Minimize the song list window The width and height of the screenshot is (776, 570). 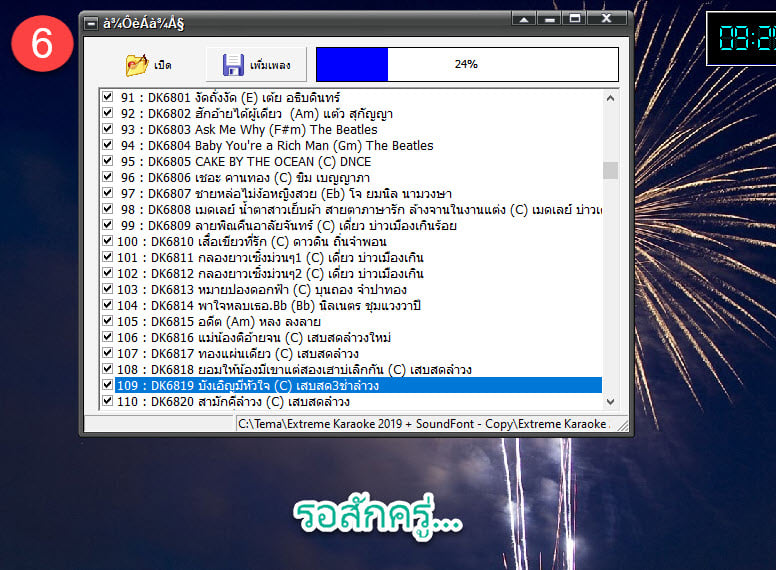(x=548, y=19)
